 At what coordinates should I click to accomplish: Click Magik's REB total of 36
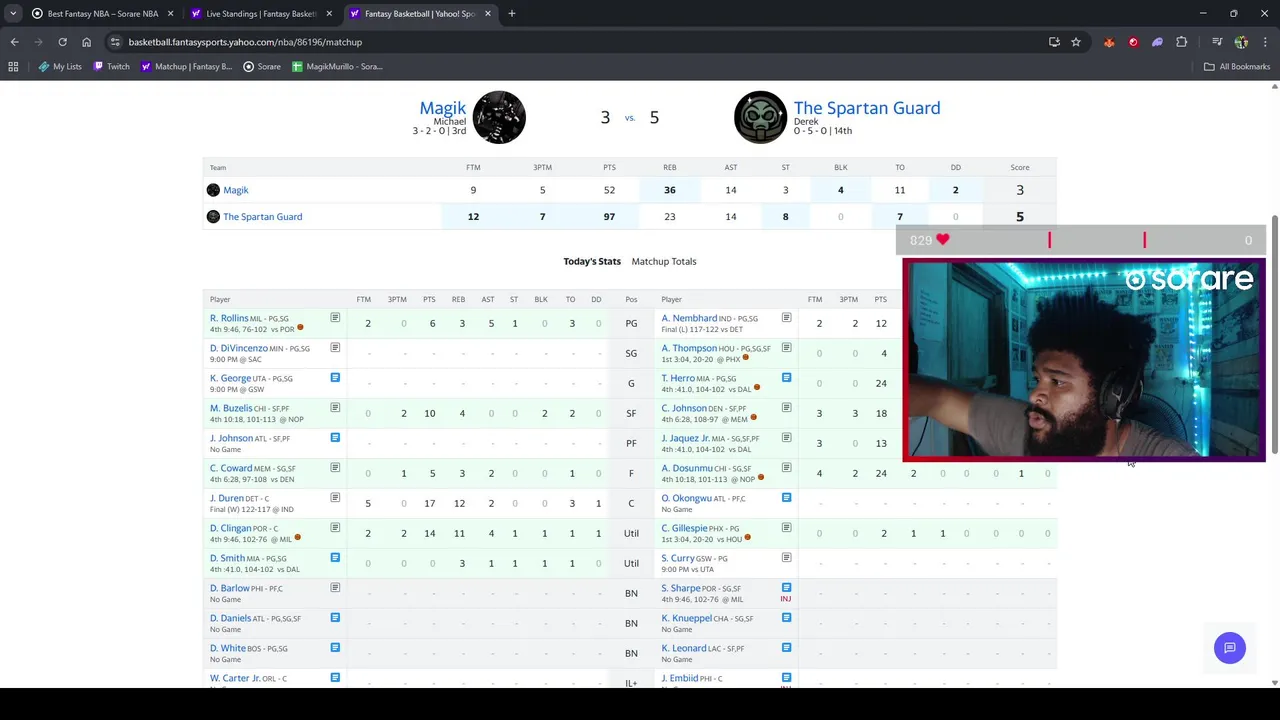tap(670, 190)
